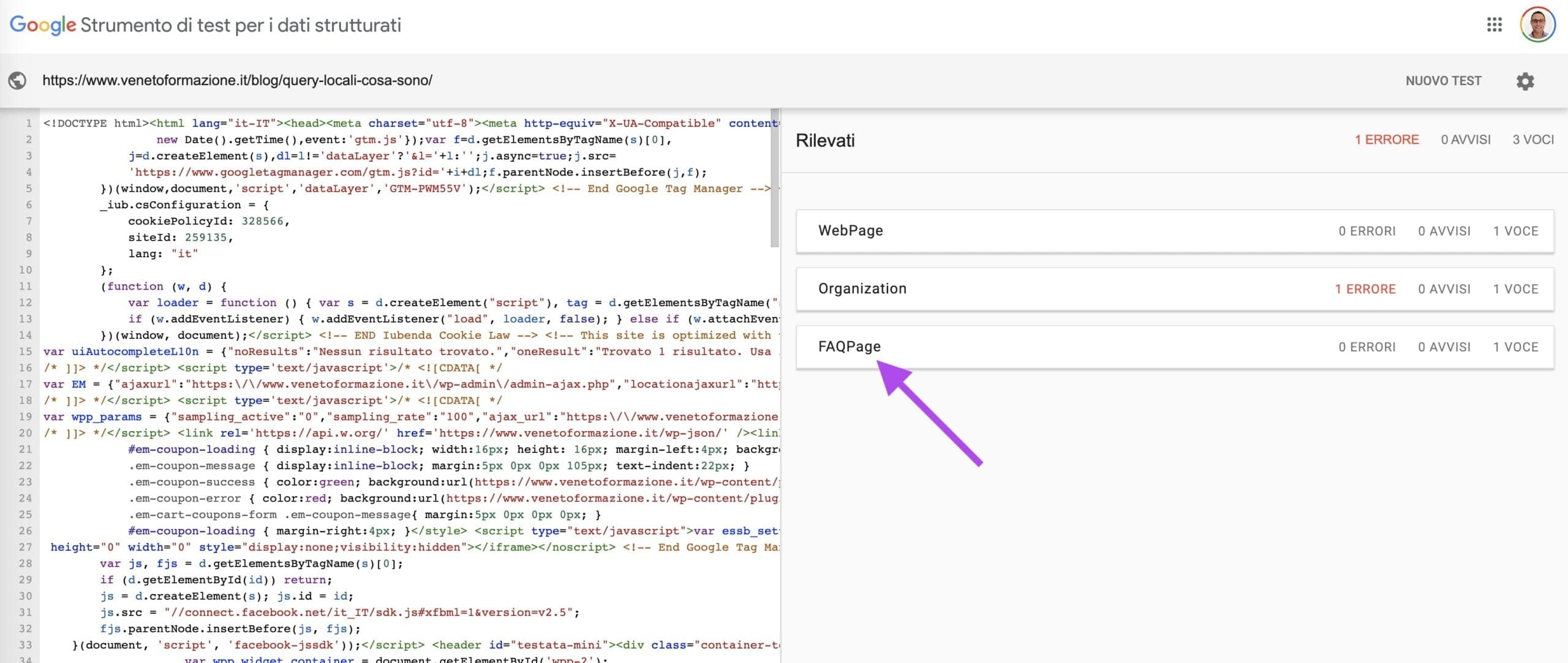Screen dimensions: 1568x663
Task: Expand the WebPage result row
Action: pos(1175,231)
